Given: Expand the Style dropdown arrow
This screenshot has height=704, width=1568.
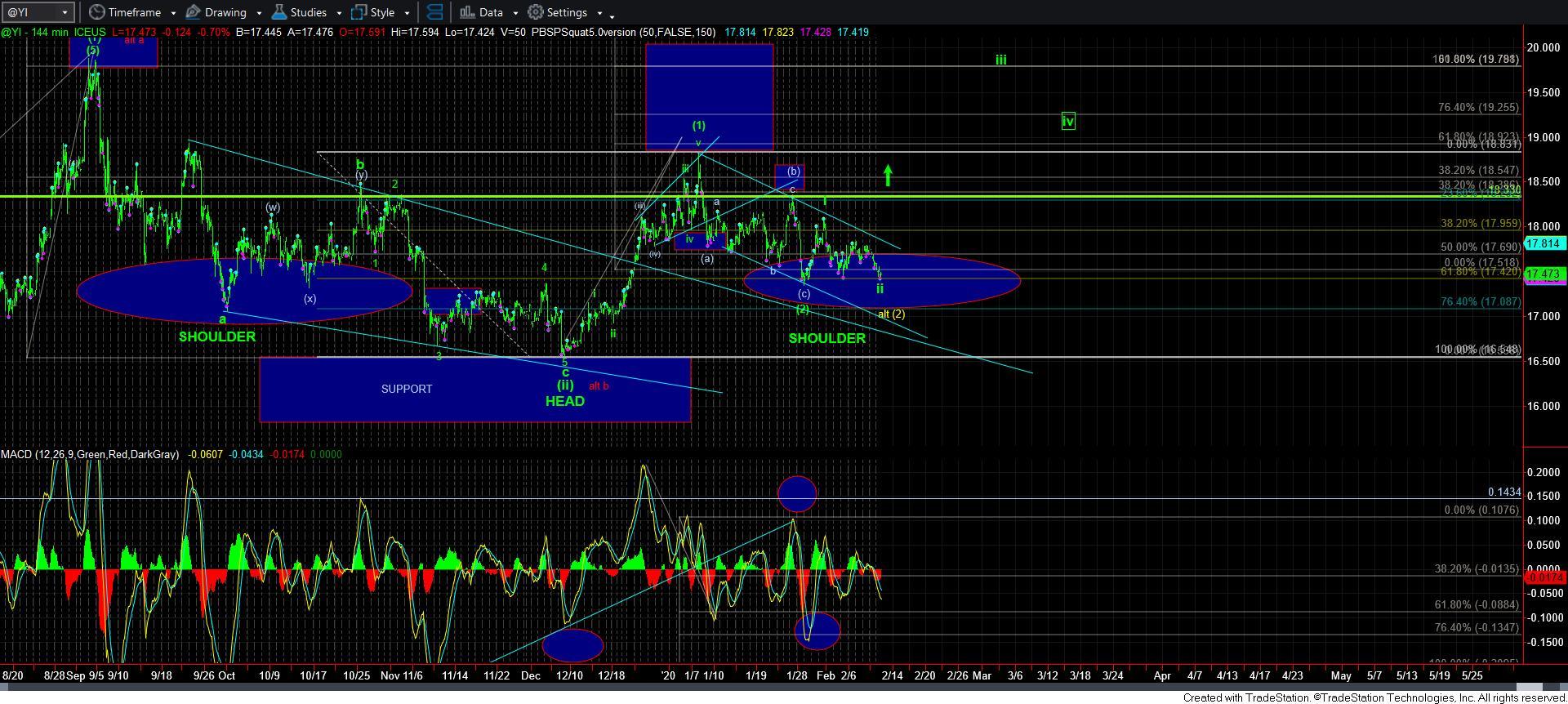Looking at the screenshot, I should click(x=407, y=13).
